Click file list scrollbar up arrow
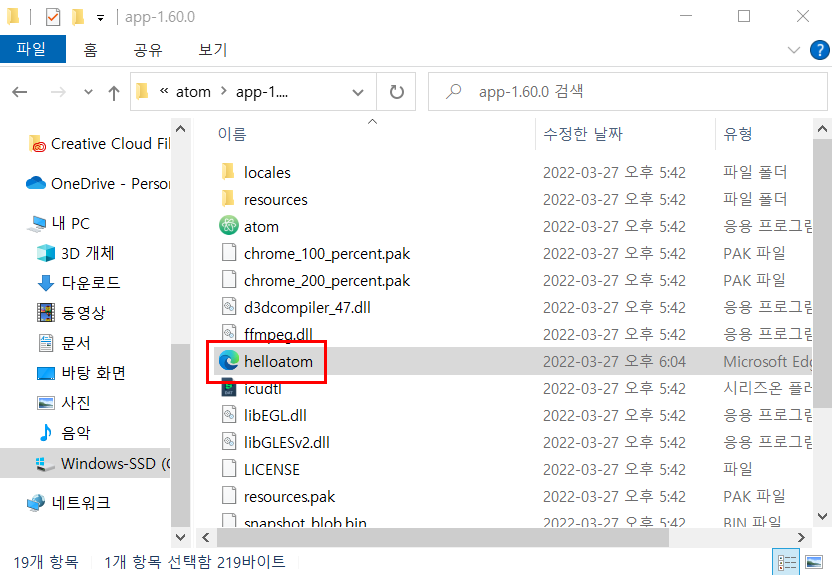The width and height of the screenshot is (832, 575). point(822,129)
